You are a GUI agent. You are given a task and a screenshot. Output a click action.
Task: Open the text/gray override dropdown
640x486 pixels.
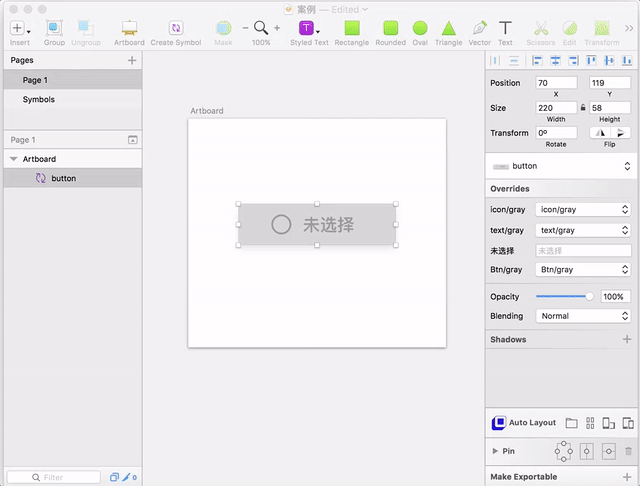point(583,230)
